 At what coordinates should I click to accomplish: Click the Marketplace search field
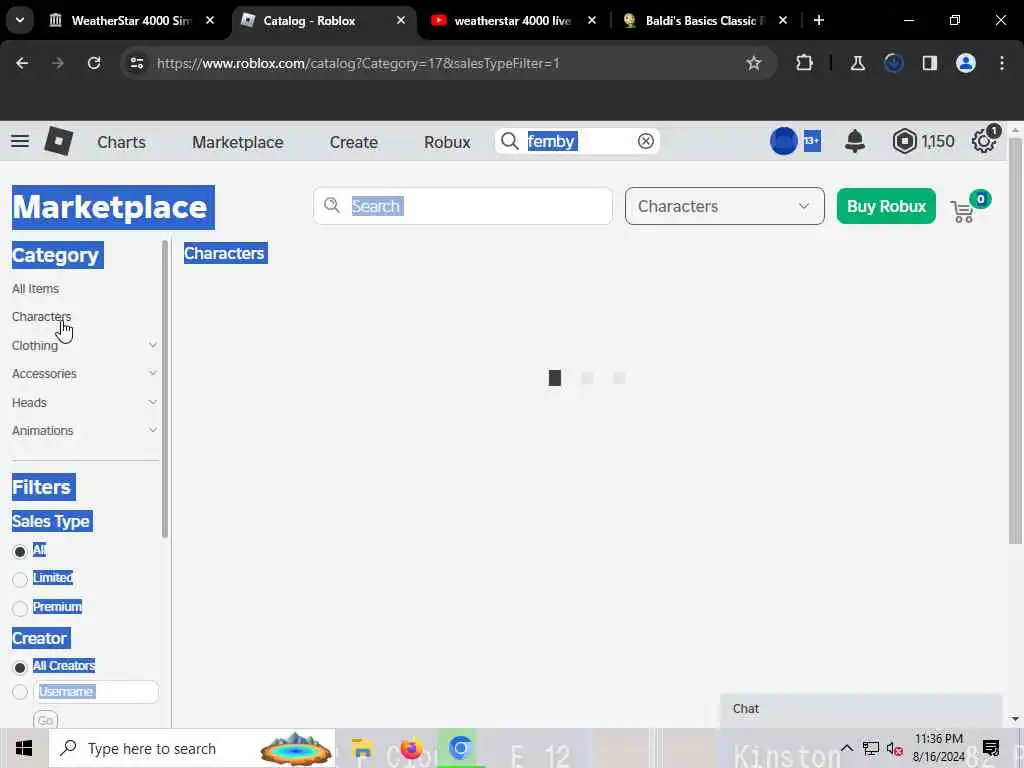463,206
